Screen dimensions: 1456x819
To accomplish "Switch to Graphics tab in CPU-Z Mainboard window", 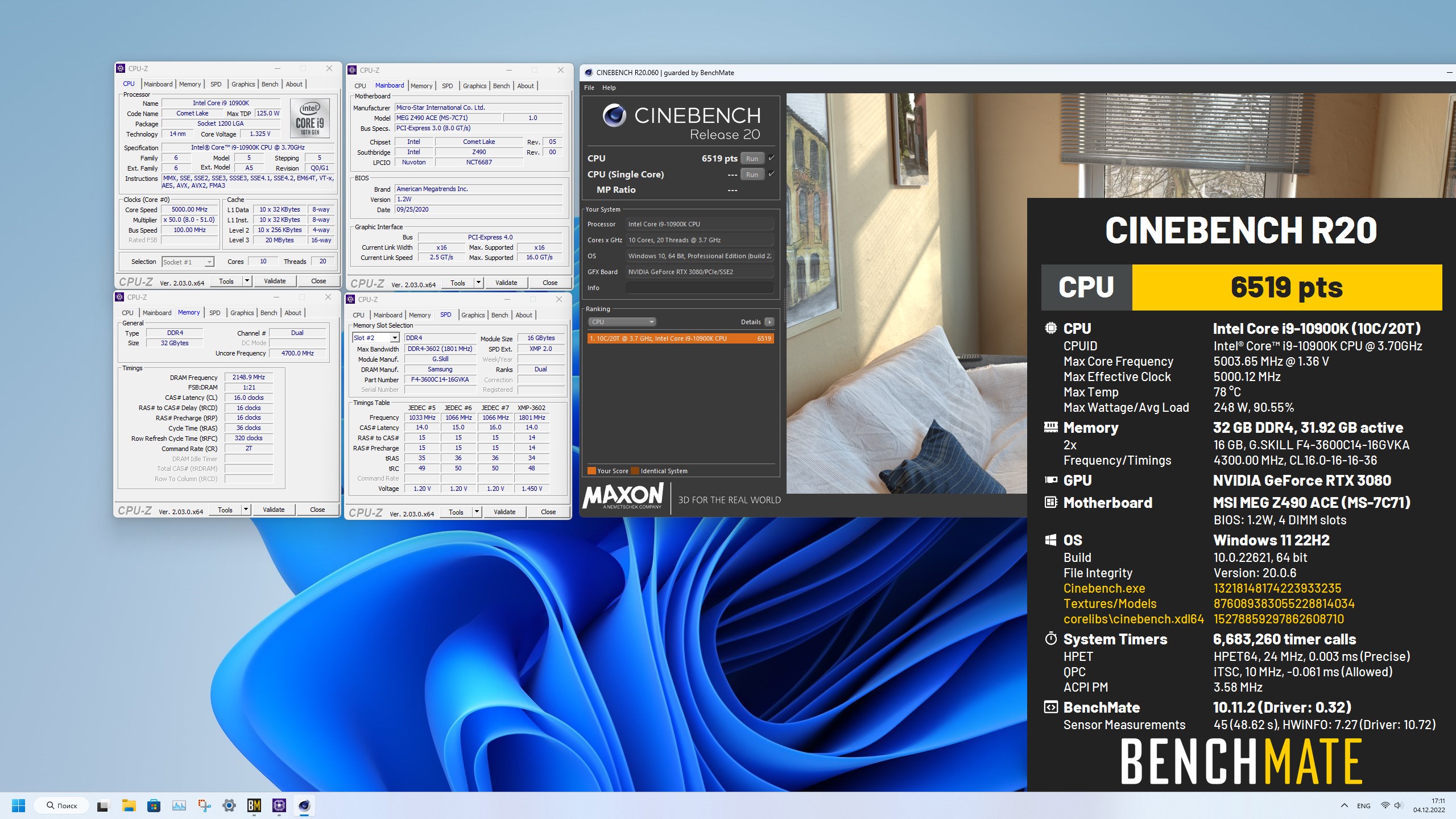I will point(474,86).
